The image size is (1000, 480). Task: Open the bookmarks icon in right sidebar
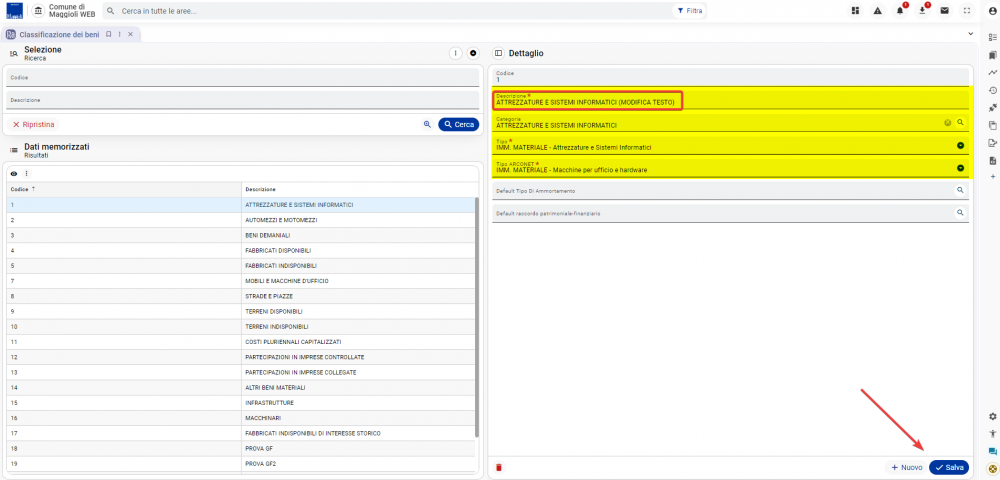(992, 55)
